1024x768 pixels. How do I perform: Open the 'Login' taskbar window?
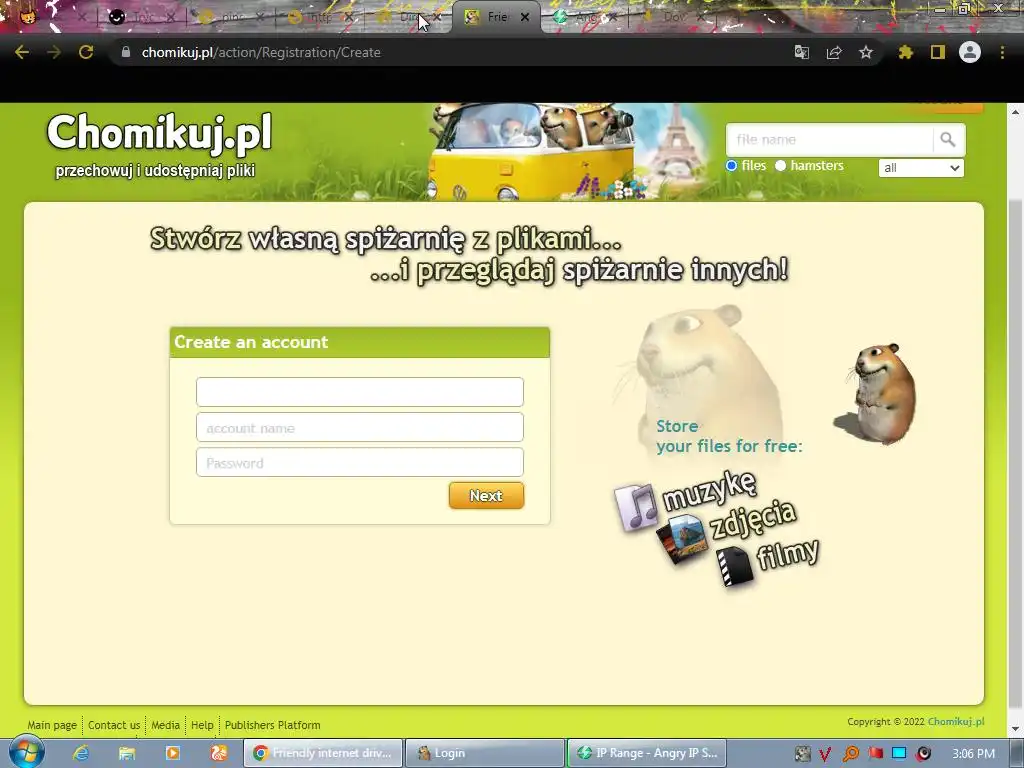pos(485,753)
